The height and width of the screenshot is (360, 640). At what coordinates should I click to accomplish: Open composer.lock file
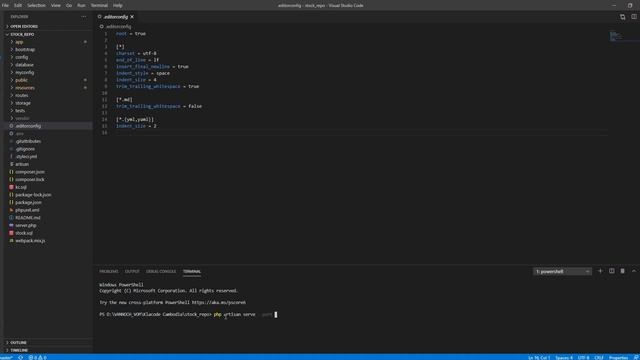(30, 179)
